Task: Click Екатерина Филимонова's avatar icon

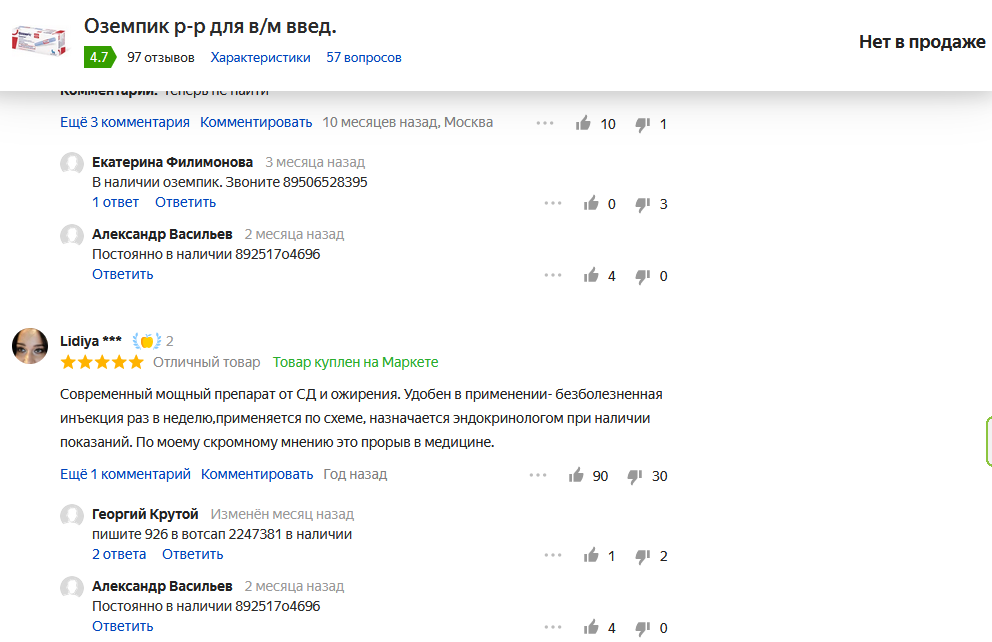Action: pos(72,163)
